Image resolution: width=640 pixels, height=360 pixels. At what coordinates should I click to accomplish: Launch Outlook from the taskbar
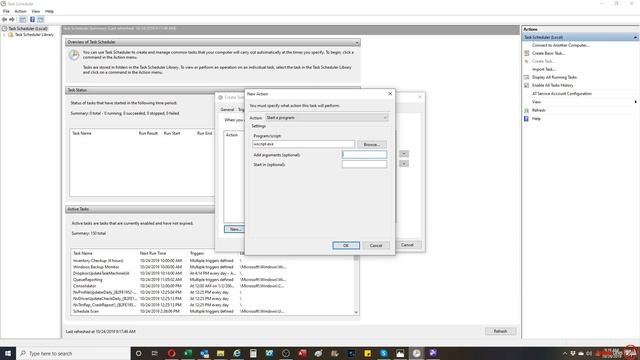tap(204, 353)
